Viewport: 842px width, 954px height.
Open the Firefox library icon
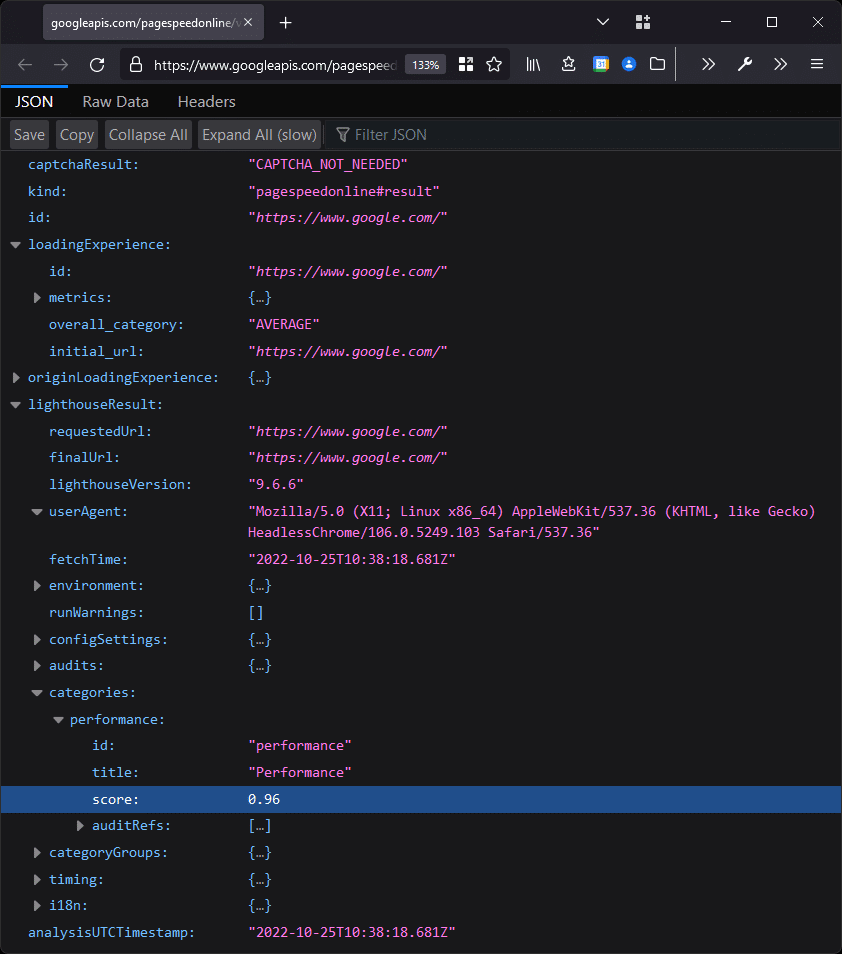tap(533, 64)
